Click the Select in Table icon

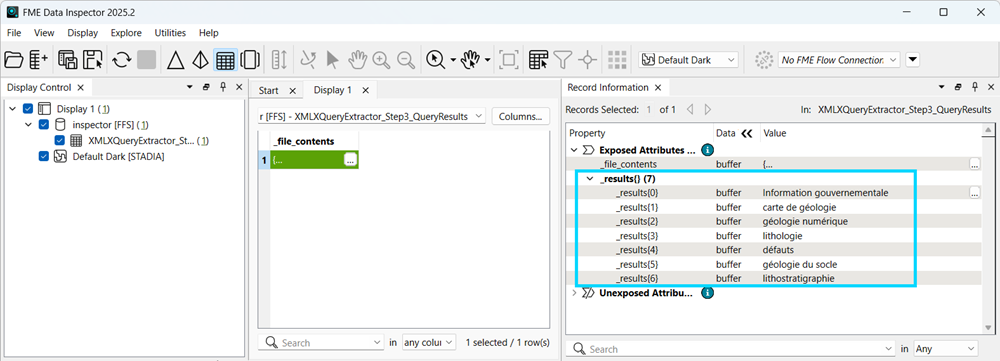[538, 60]
